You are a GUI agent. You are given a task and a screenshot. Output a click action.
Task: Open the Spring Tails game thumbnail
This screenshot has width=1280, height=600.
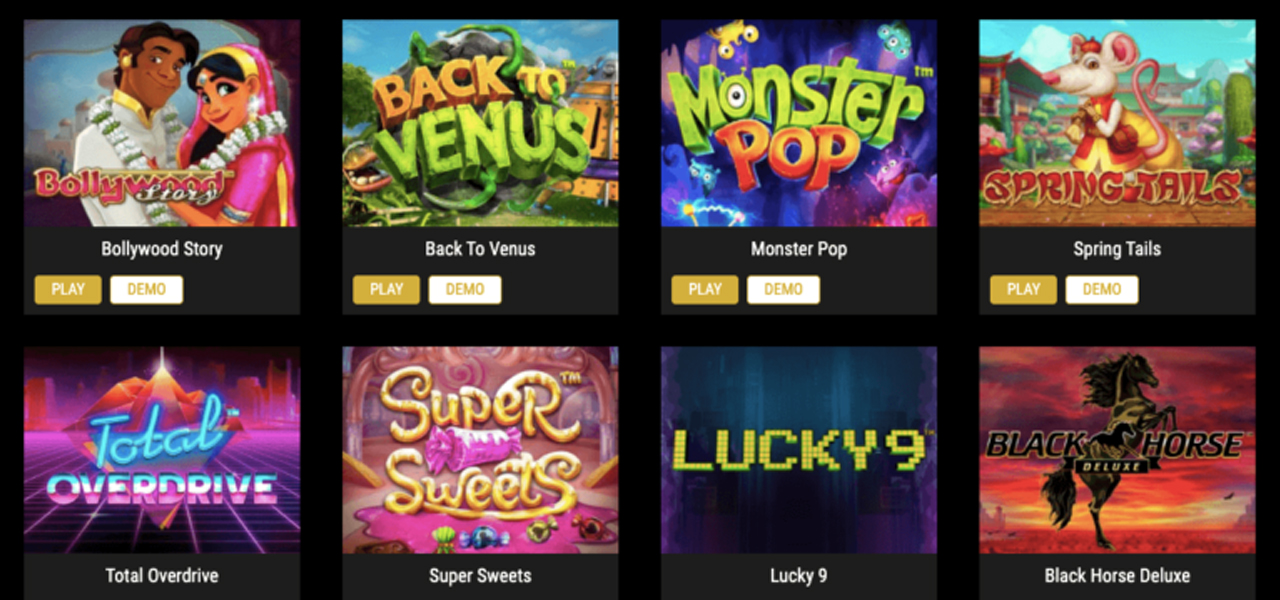pyautogui.click(x=1117, y=123)
